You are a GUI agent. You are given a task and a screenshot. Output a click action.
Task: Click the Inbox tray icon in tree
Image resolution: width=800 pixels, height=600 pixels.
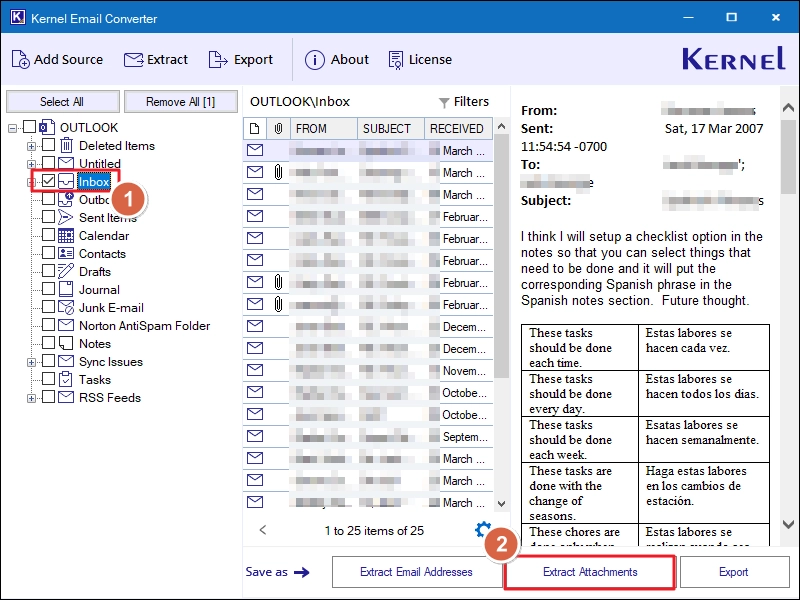(66, 181)
